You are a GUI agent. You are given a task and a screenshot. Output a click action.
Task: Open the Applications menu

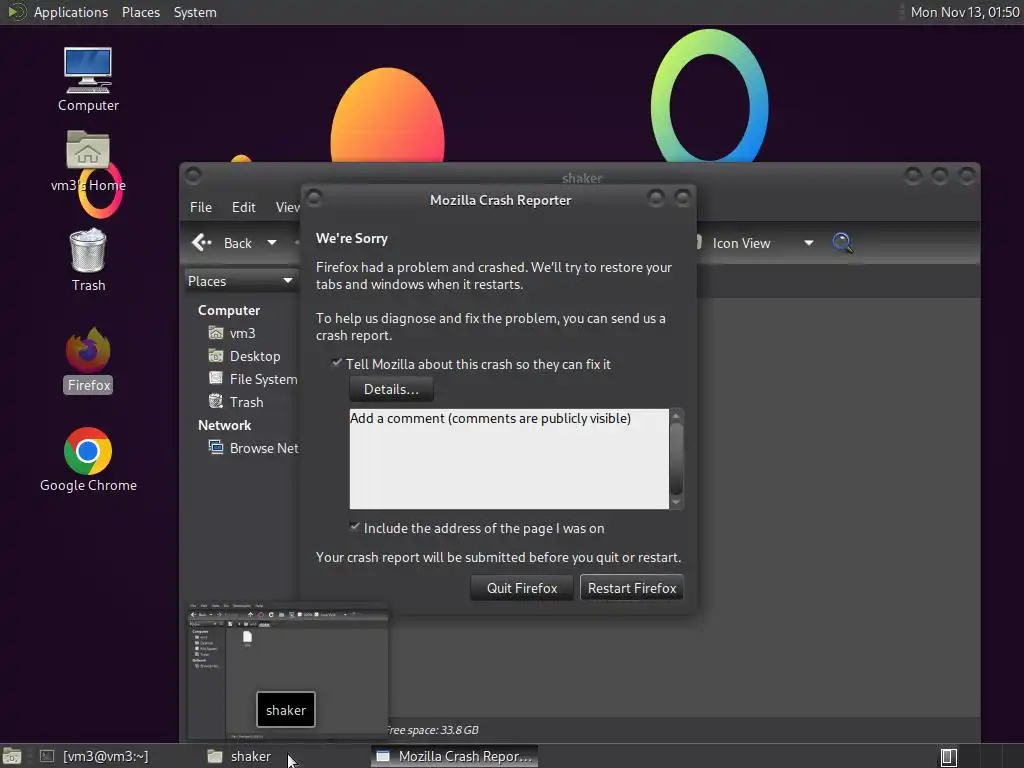pyautogui.click(x=71, y=12)
